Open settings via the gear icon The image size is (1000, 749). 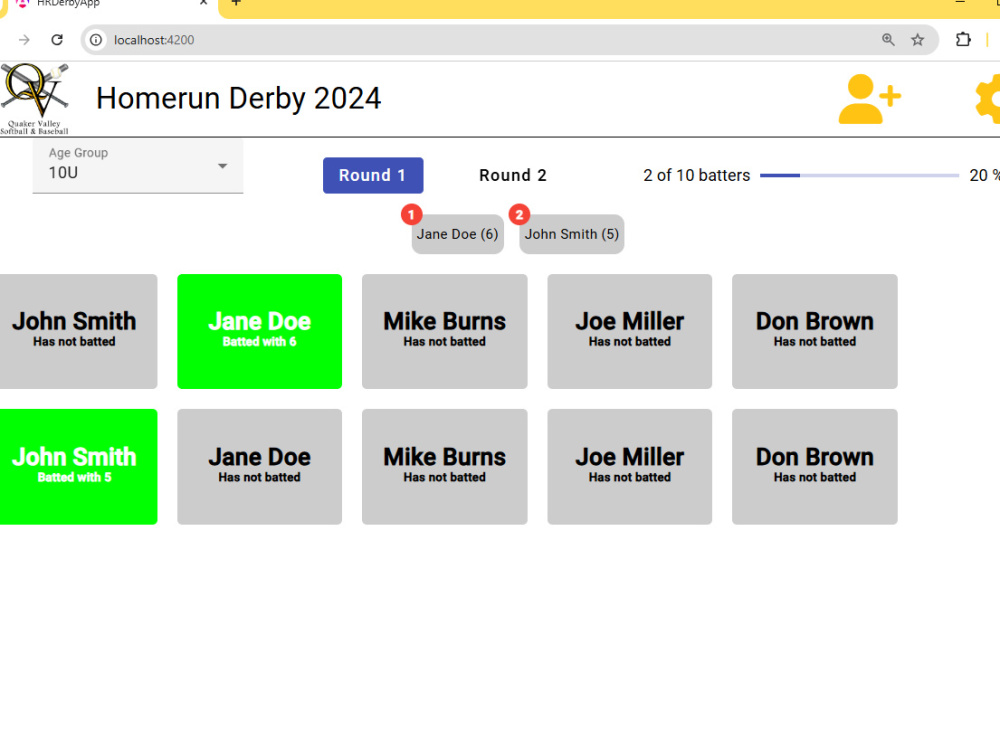click(988, 99)
